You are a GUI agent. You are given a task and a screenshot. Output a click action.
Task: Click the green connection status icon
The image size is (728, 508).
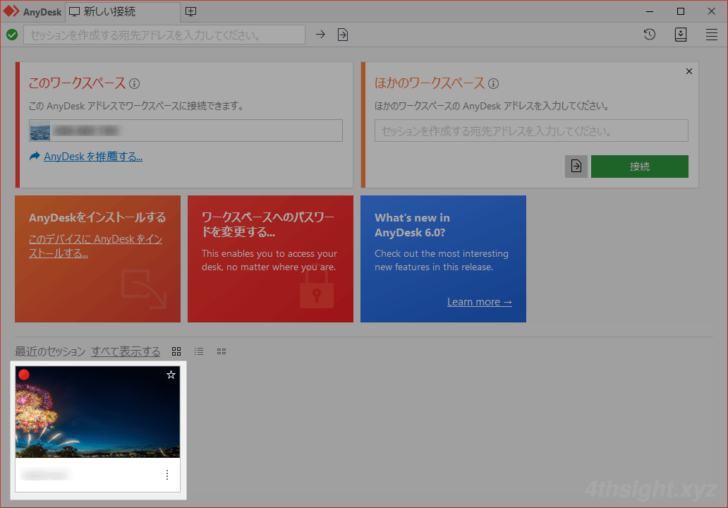coord(12,34)
